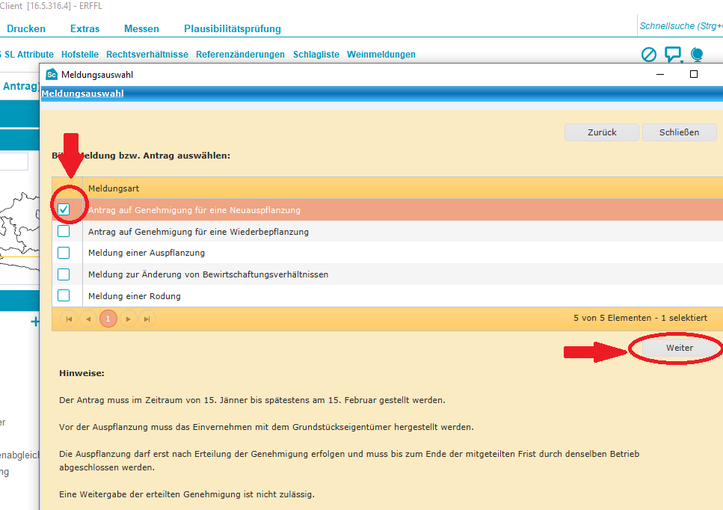Viewport: 723px width, 510px height.
Task: Click the Zurück button
Action: point(602,132)
